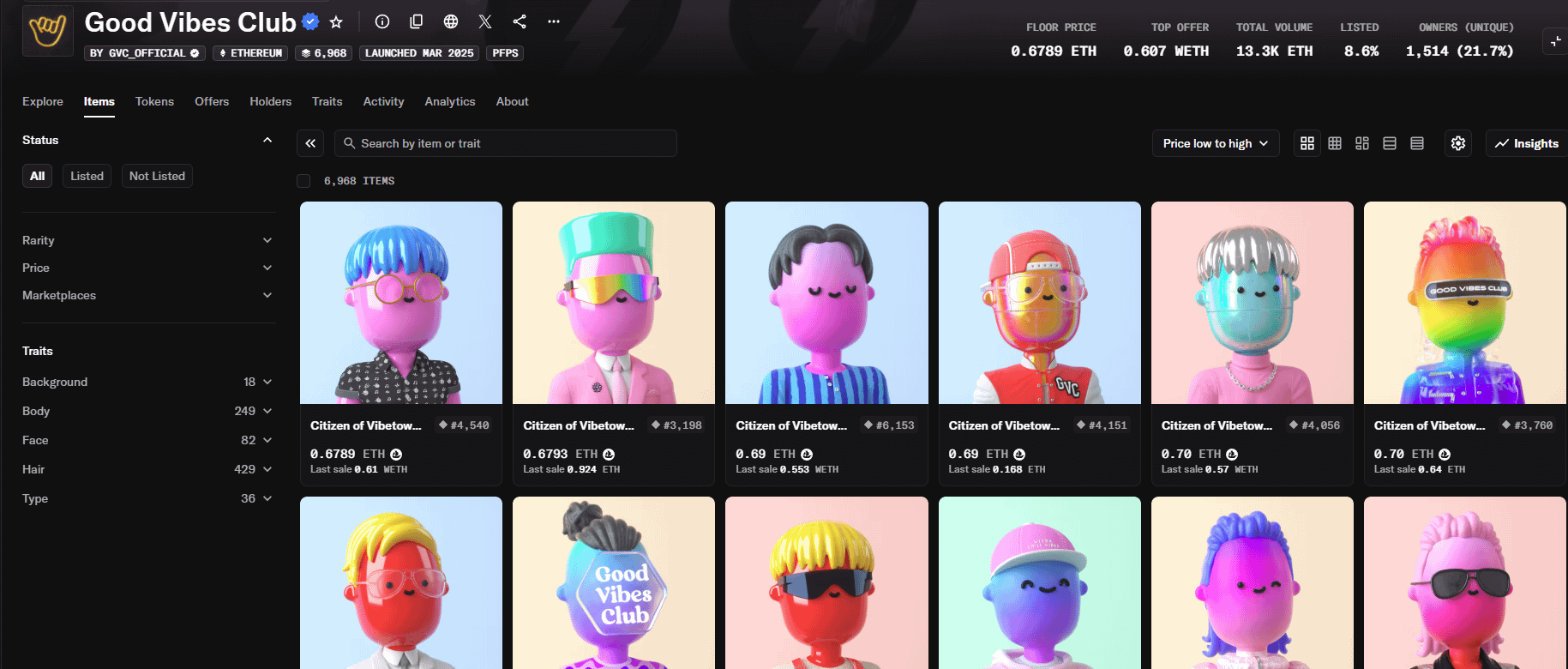The width and height of the screenshot is (1568, 669).
Task: Select the All status filter
Action: [x=37, y=176]
